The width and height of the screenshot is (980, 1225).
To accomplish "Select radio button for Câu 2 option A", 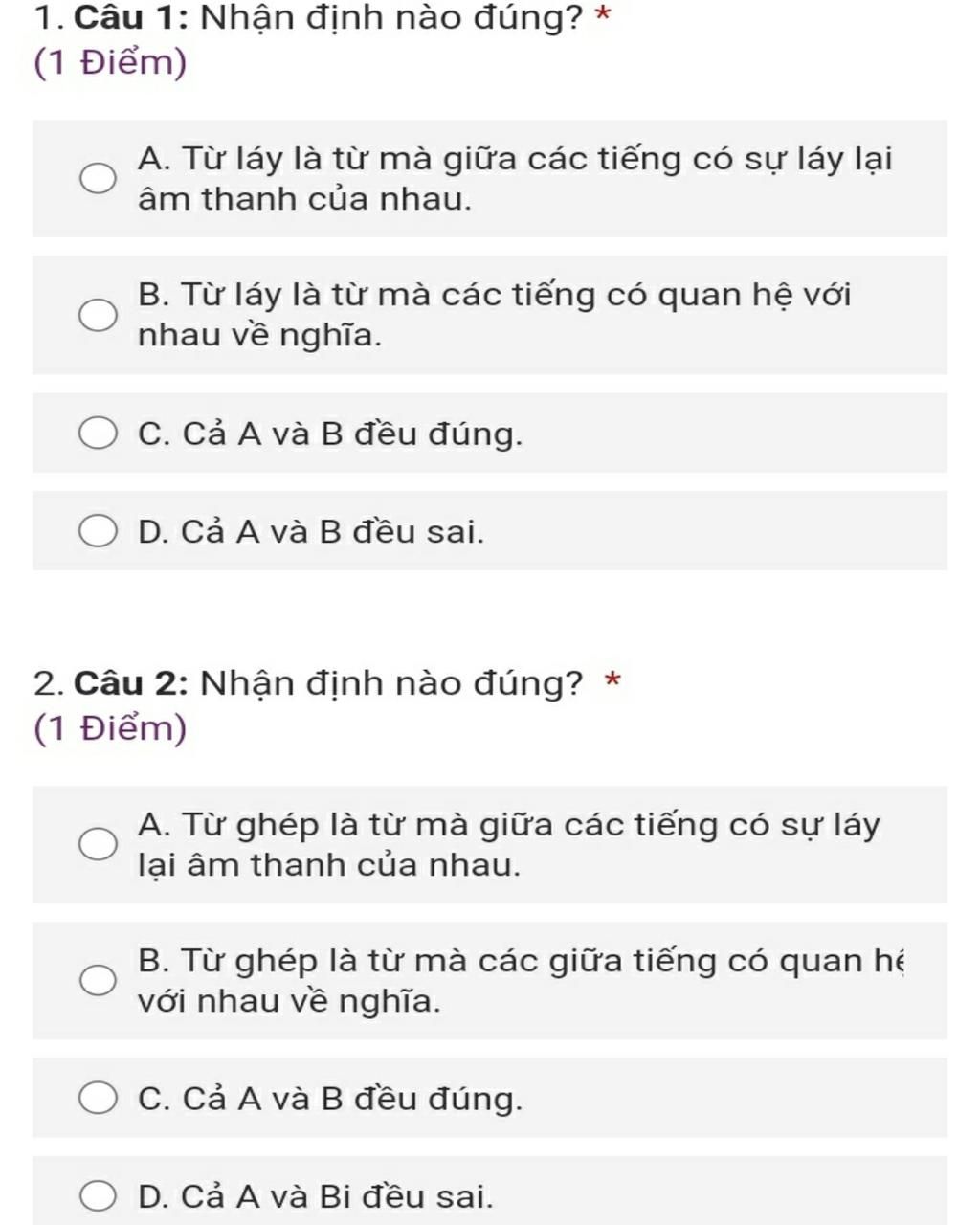I will (97, 845).
